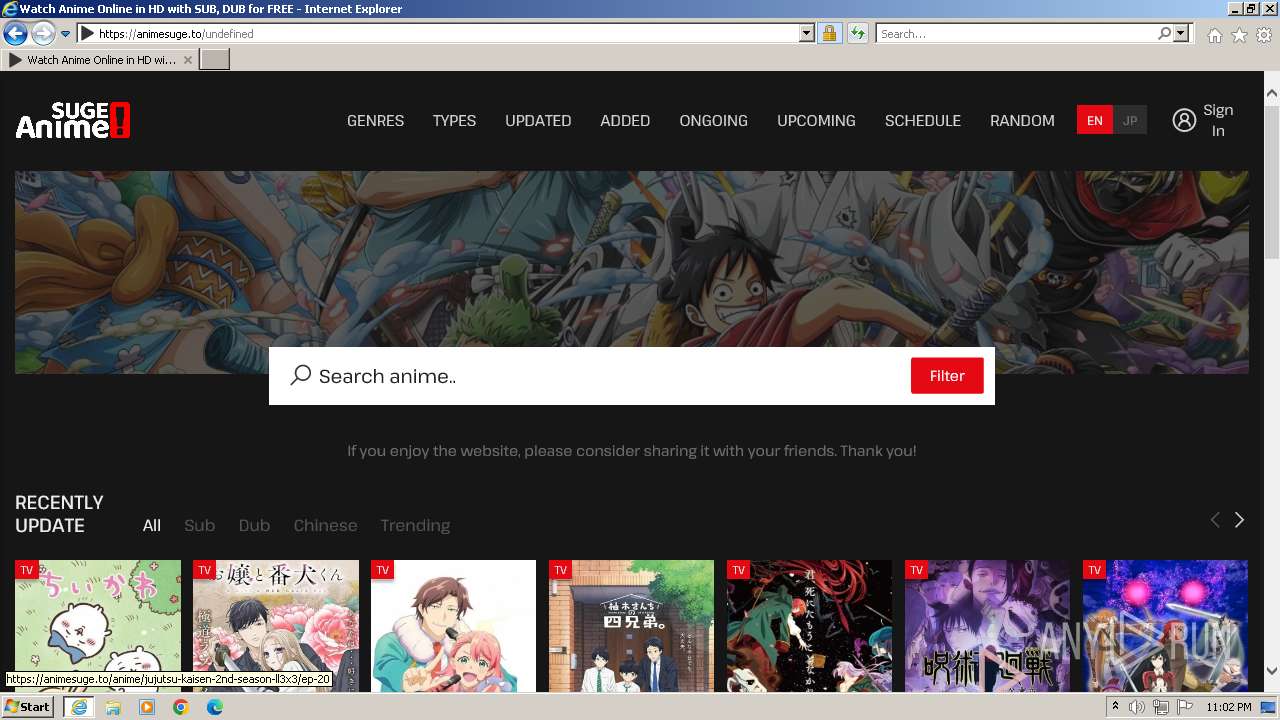Open the pink-haired girl anime thumbnail
Viewport: 1280px width, 720px height.
coord(454,626)
